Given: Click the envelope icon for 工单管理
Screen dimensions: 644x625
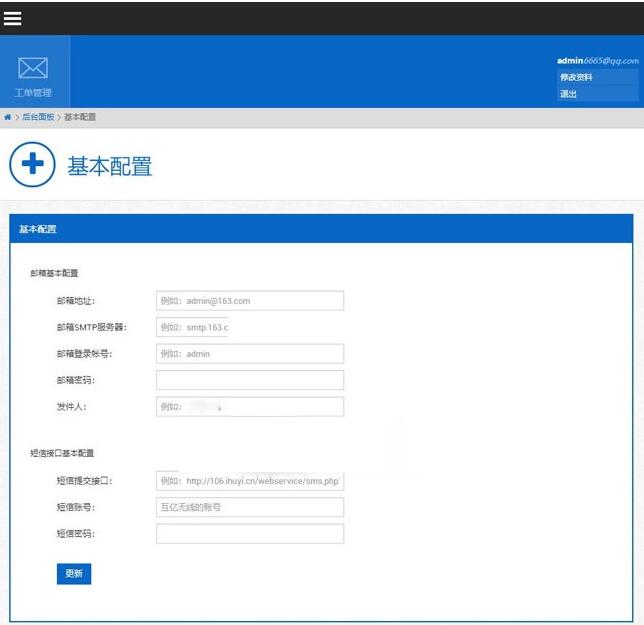Looking at the screenshot, I should click(33, 68).
